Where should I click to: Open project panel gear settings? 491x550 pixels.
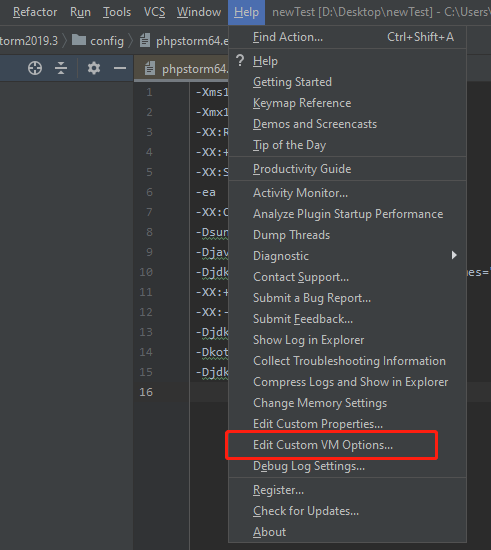point(94,68)
